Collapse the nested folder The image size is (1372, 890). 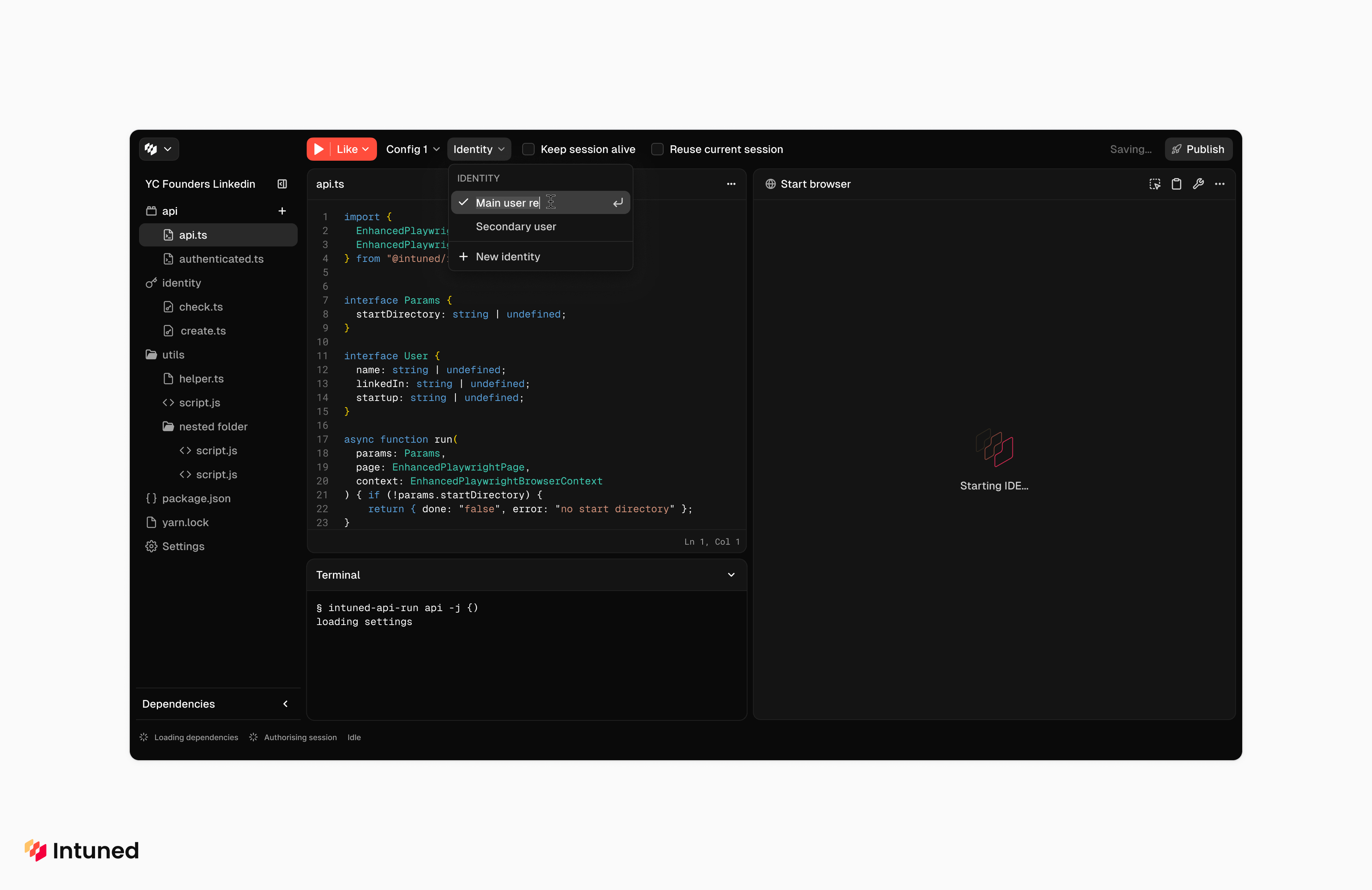218,426
